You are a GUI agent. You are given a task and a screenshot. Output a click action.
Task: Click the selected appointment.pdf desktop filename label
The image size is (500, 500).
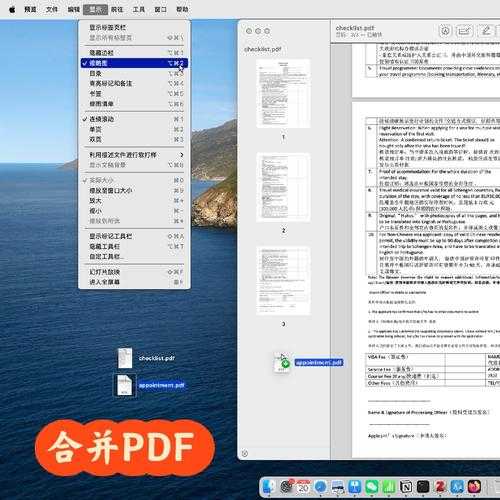tap(161, 385)
